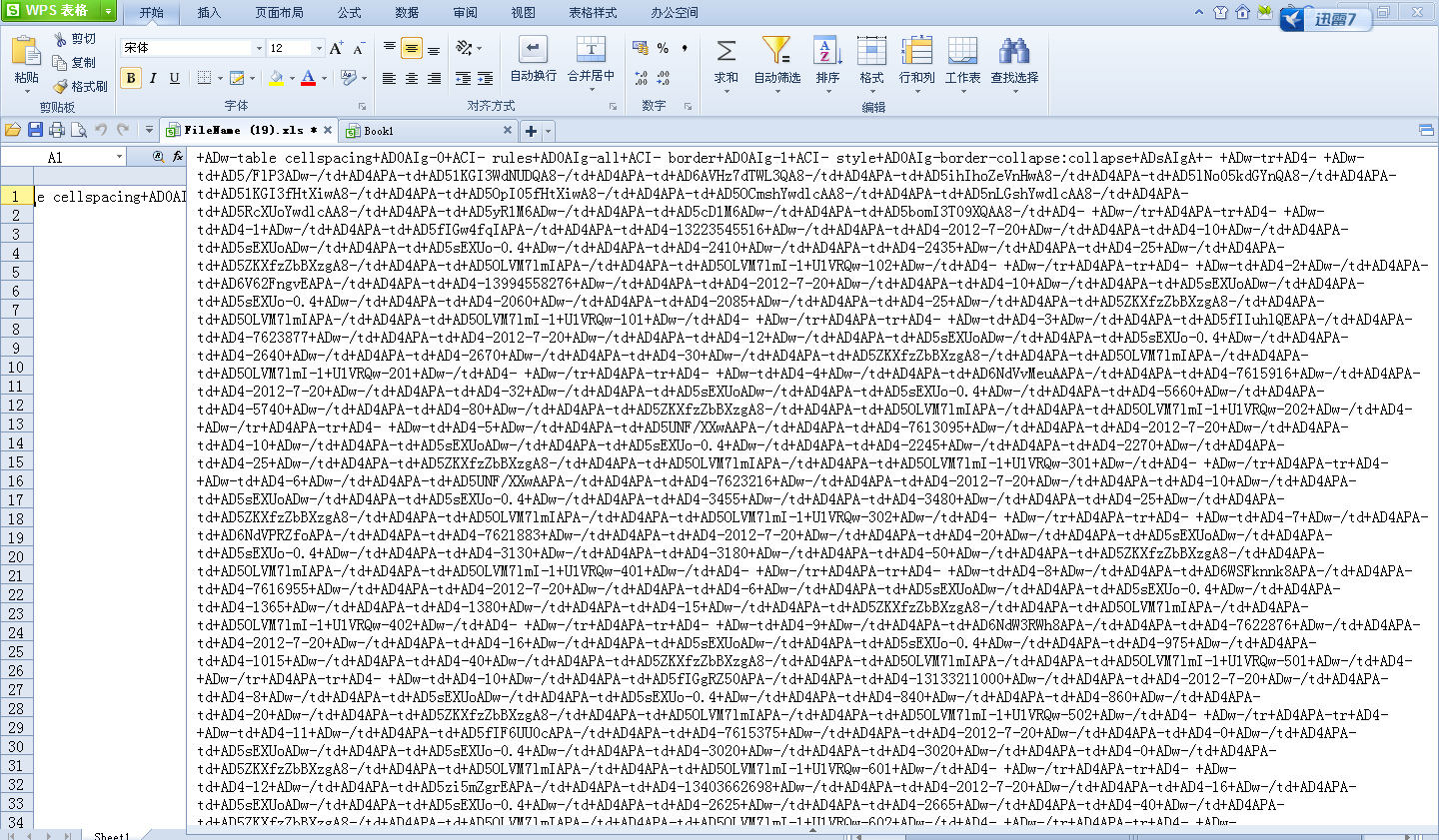The image size is (1439, 840).
Task: Open the WPS 表格 application menu
Action: click(58, 11)
